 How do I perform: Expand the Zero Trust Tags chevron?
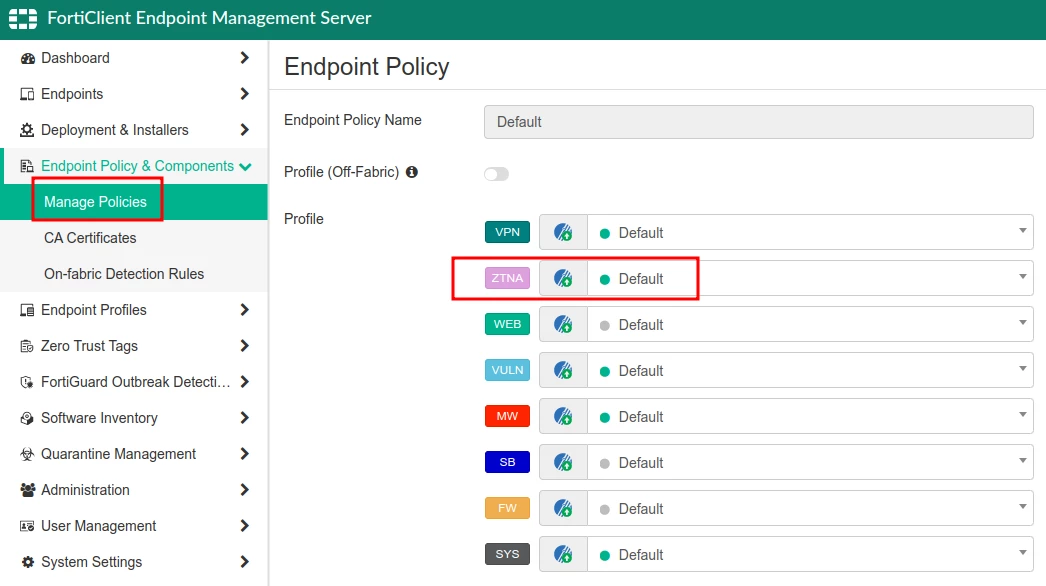[245, 346]
